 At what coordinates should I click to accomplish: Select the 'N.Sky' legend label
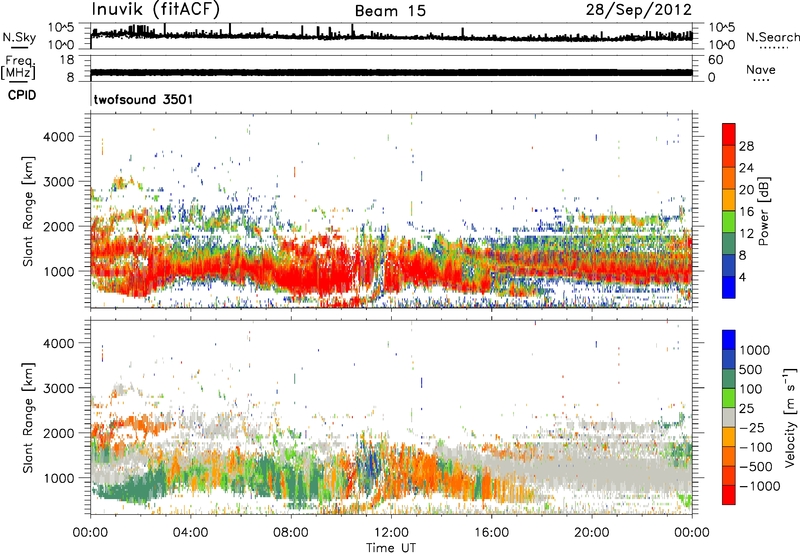[19, 37]
